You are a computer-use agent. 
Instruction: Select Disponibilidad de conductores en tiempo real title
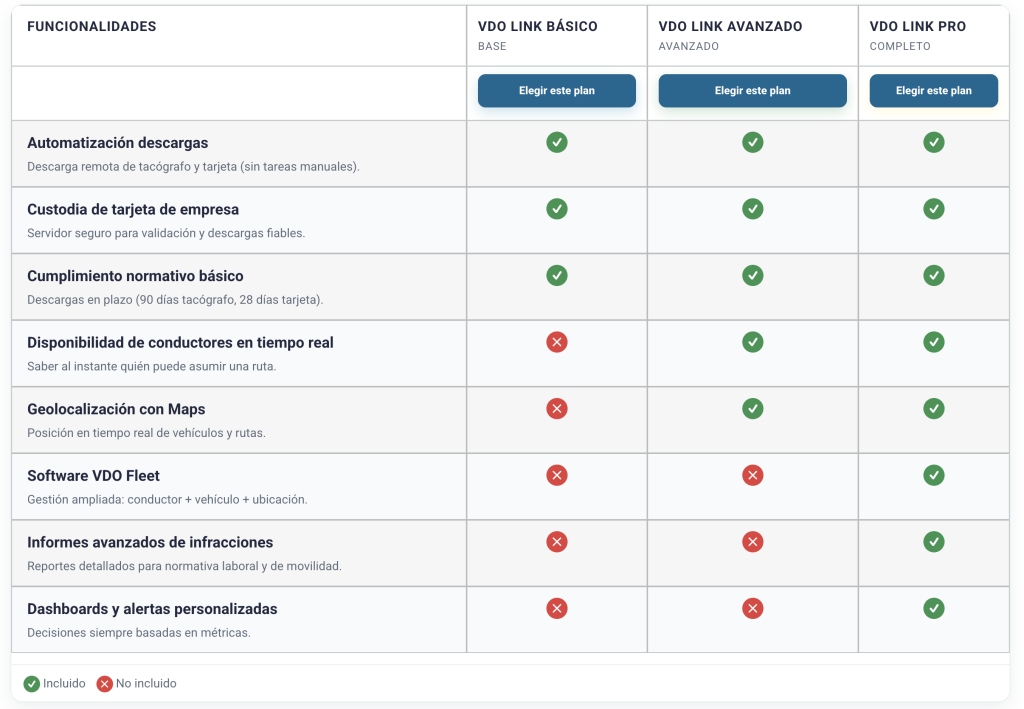[180, 343]
